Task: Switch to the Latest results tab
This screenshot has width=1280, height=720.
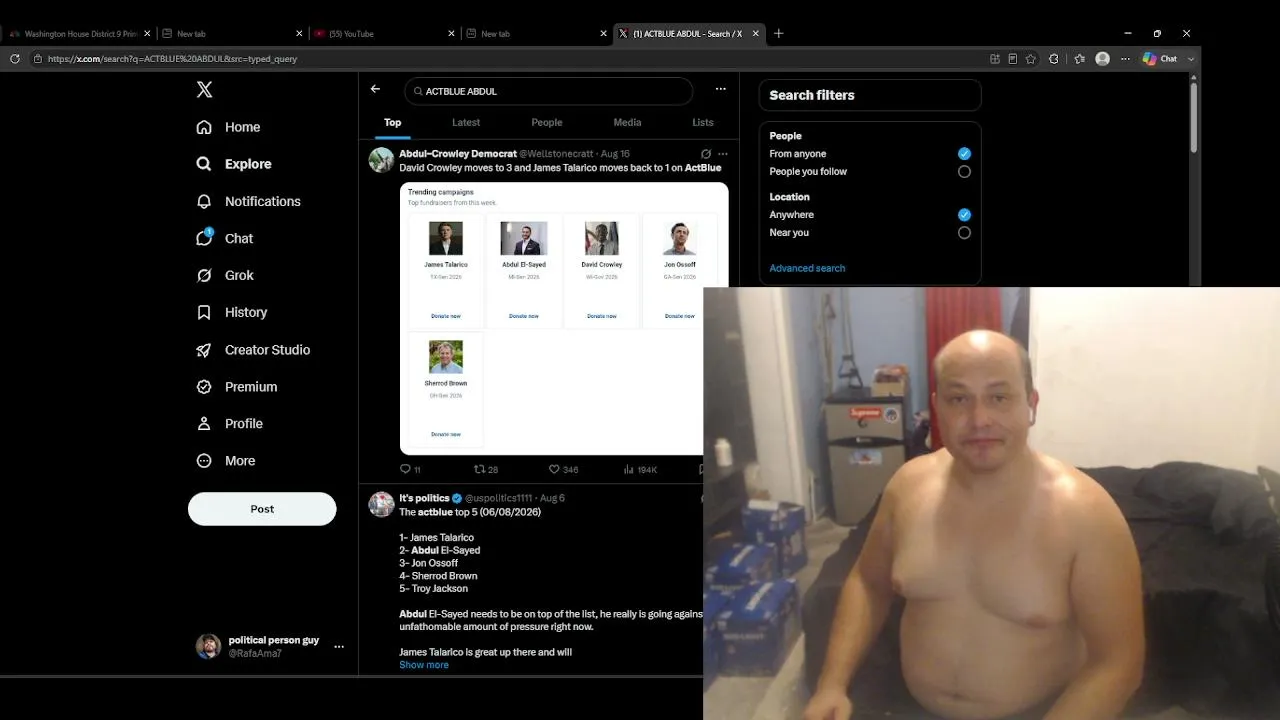Action: pyautogui.click(x=466, y=123)
